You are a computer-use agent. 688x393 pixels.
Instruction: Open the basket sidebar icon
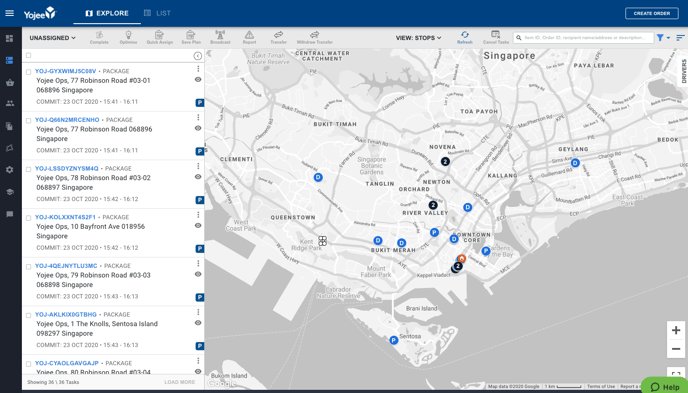pos(10,82)
